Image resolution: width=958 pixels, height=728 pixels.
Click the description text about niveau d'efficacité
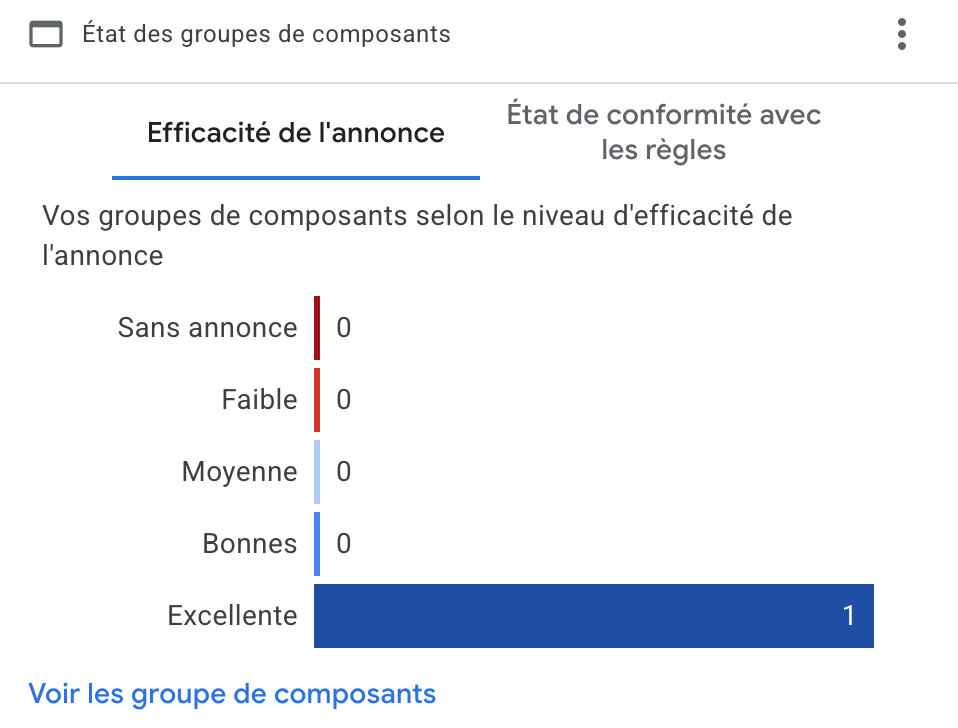(417, 235)
